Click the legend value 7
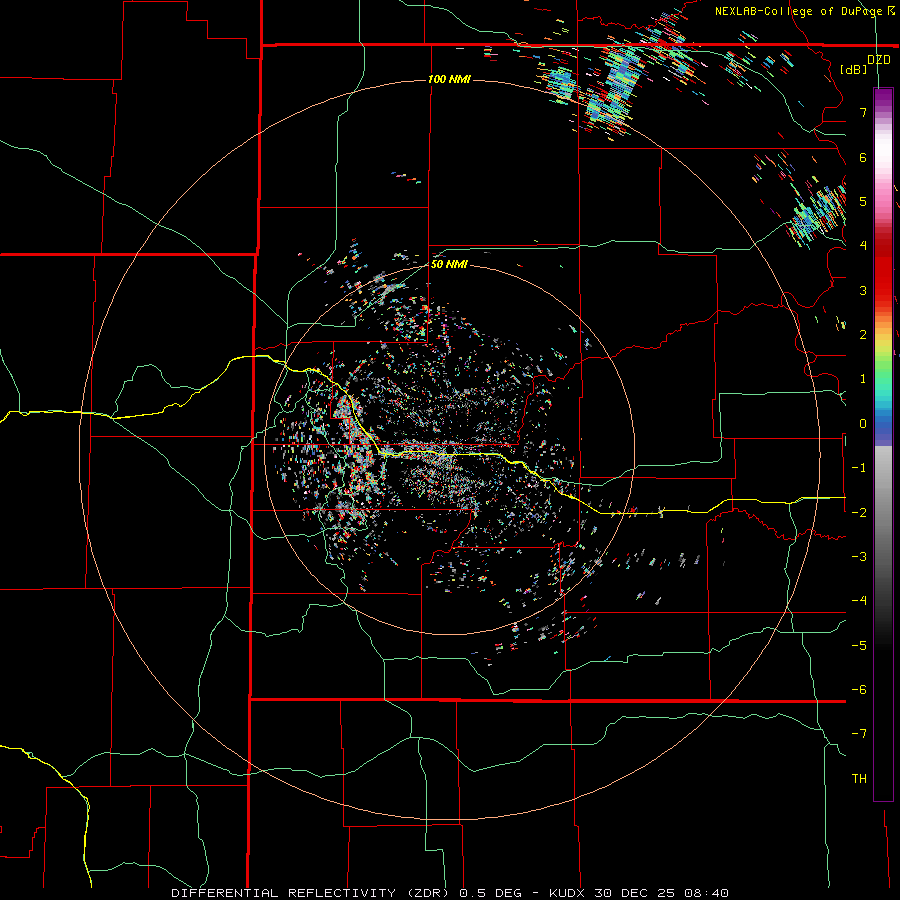Image resolution: width=900 pixels, height=900 pixels. [863, 112]
